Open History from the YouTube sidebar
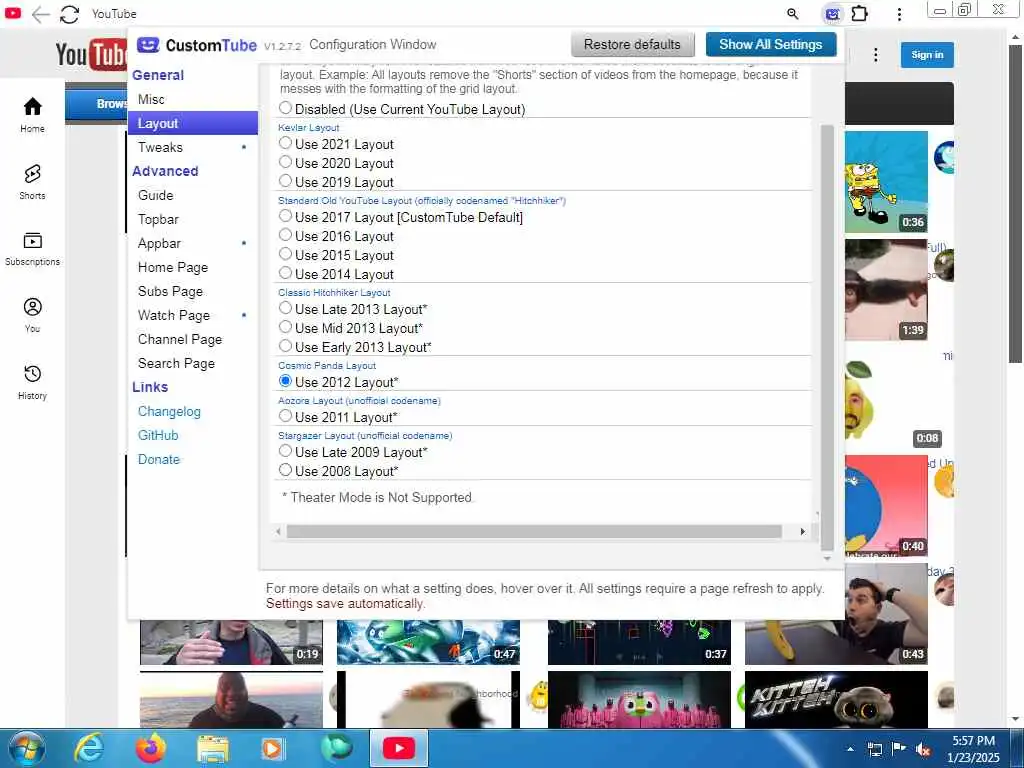This screenshot has width=1024, height=768. click(x=32, y=382)
